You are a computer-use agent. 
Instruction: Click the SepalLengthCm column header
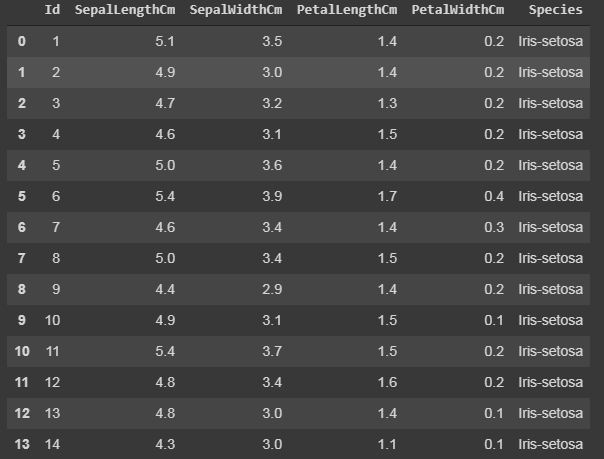pos(125,10)
